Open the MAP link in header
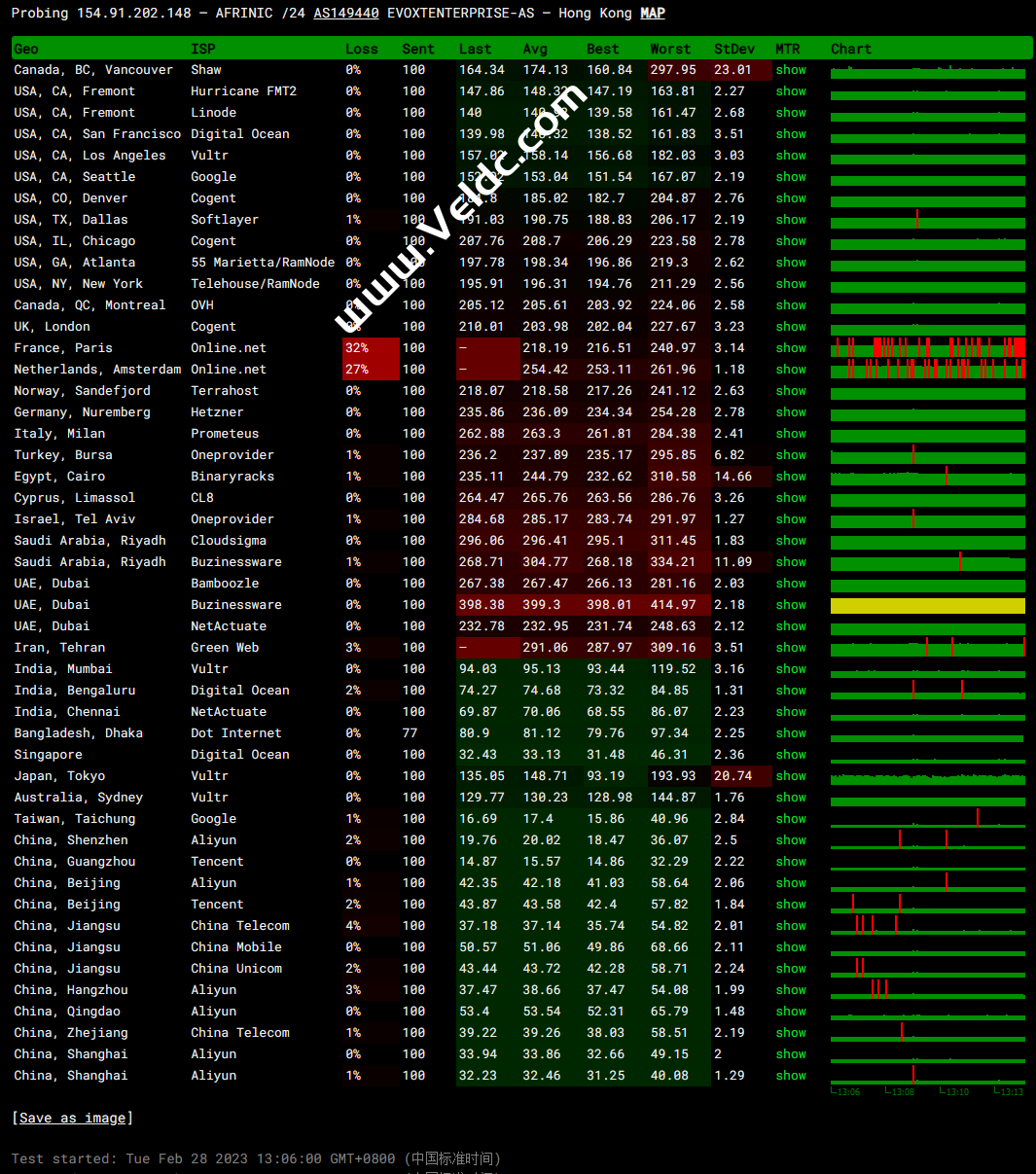This screenshot has width=1036, height=1174. tap(652, 14)
